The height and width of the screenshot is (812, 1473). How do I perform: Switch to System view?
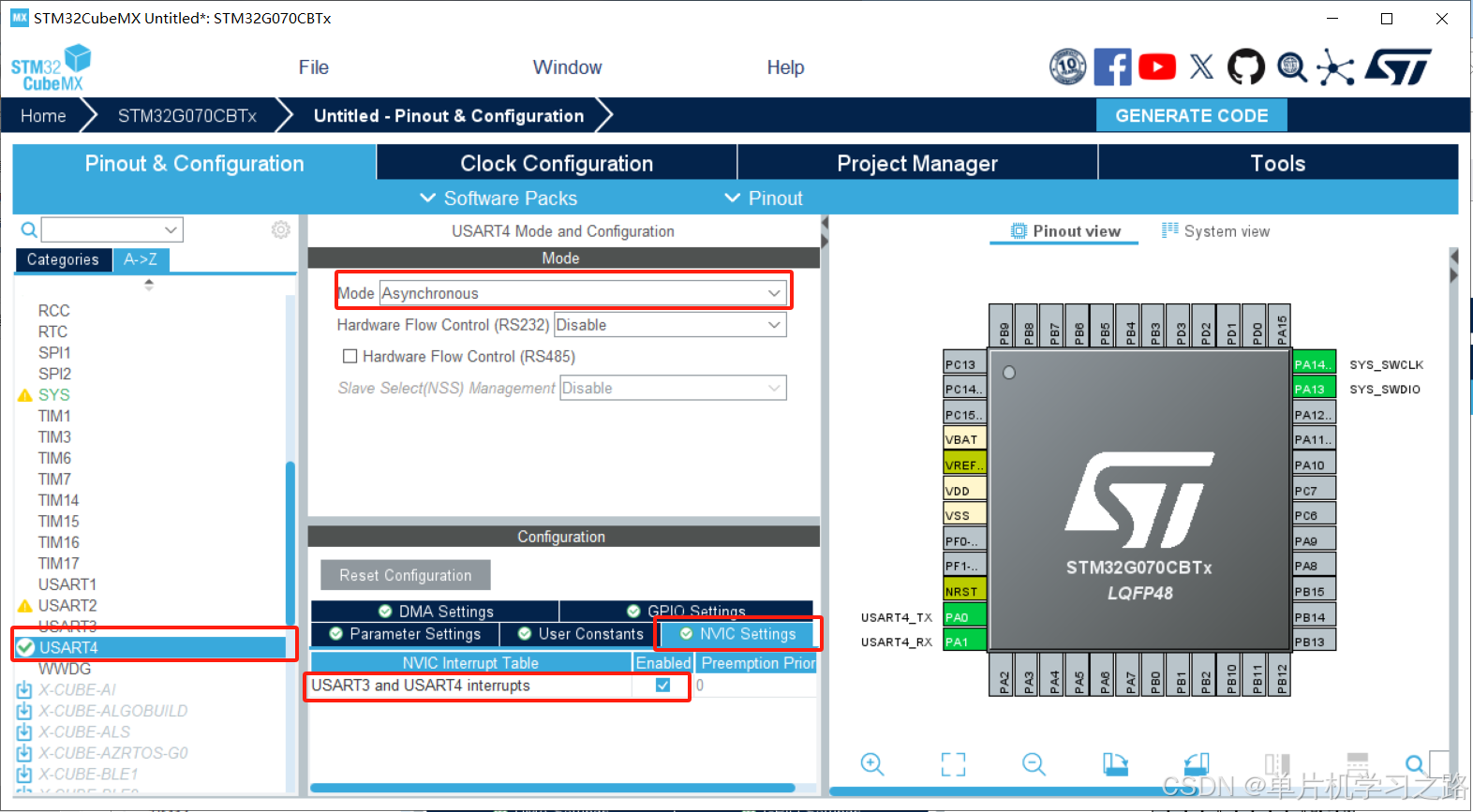click(1215, 231)
